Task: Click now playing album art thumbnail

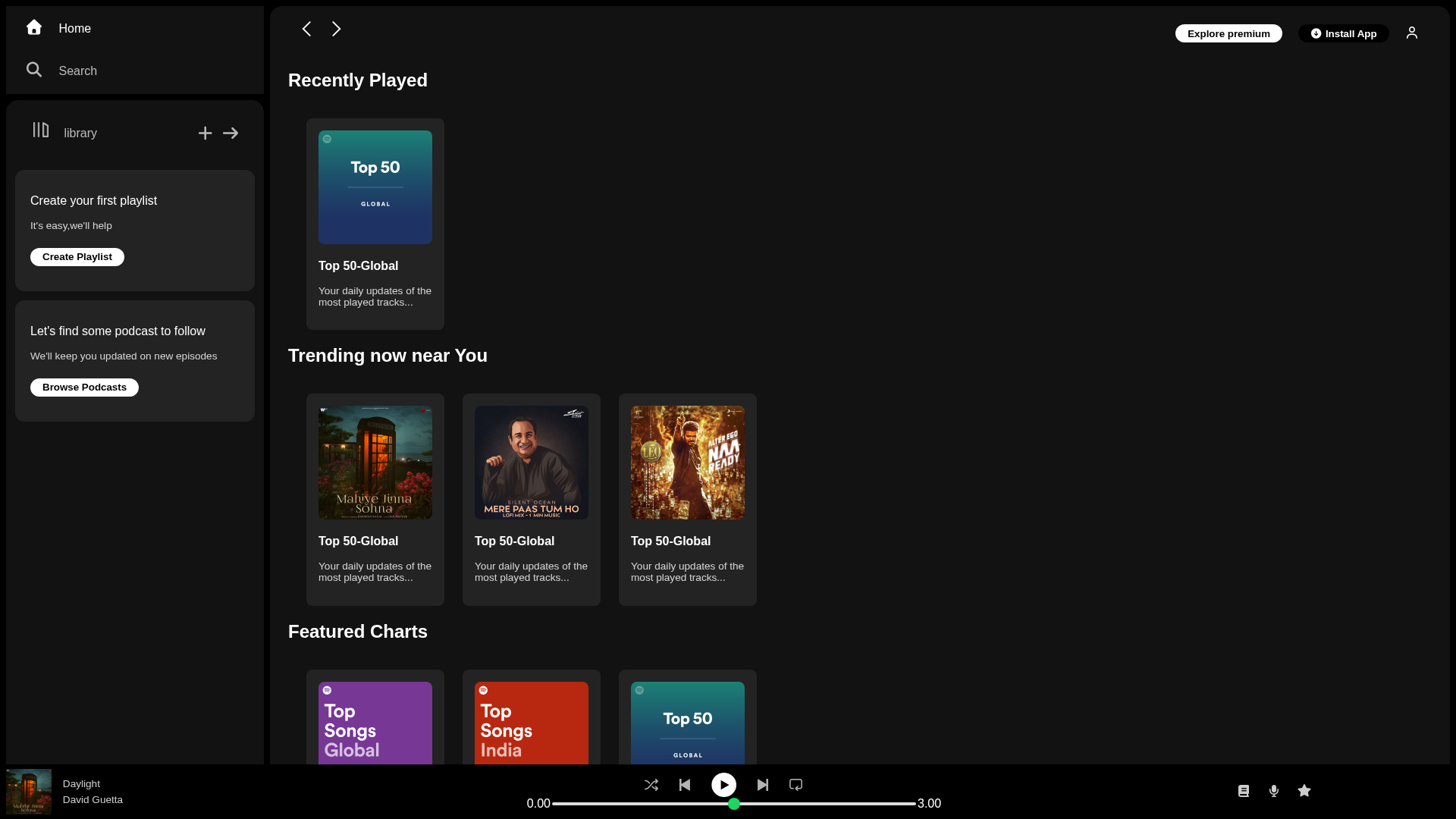Action: pyautogui.click(x=29, y=792)
